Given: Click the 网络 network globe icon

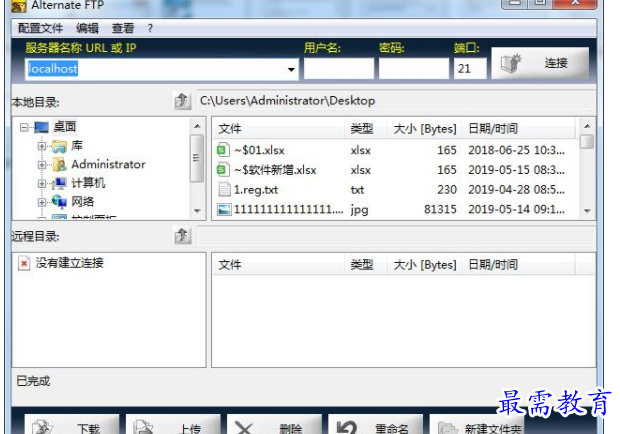Looking at the screenshot, I should pos(59,202).
